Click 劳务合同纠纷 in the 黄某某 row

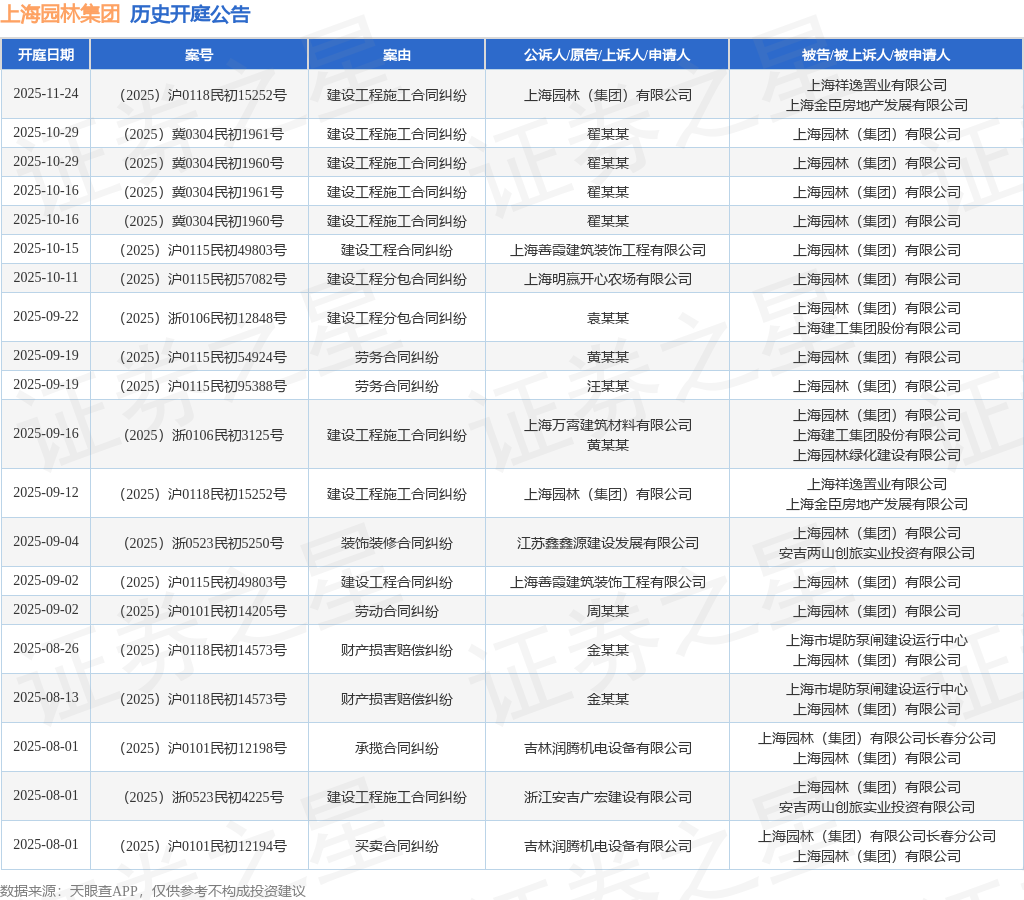[396, 358]
